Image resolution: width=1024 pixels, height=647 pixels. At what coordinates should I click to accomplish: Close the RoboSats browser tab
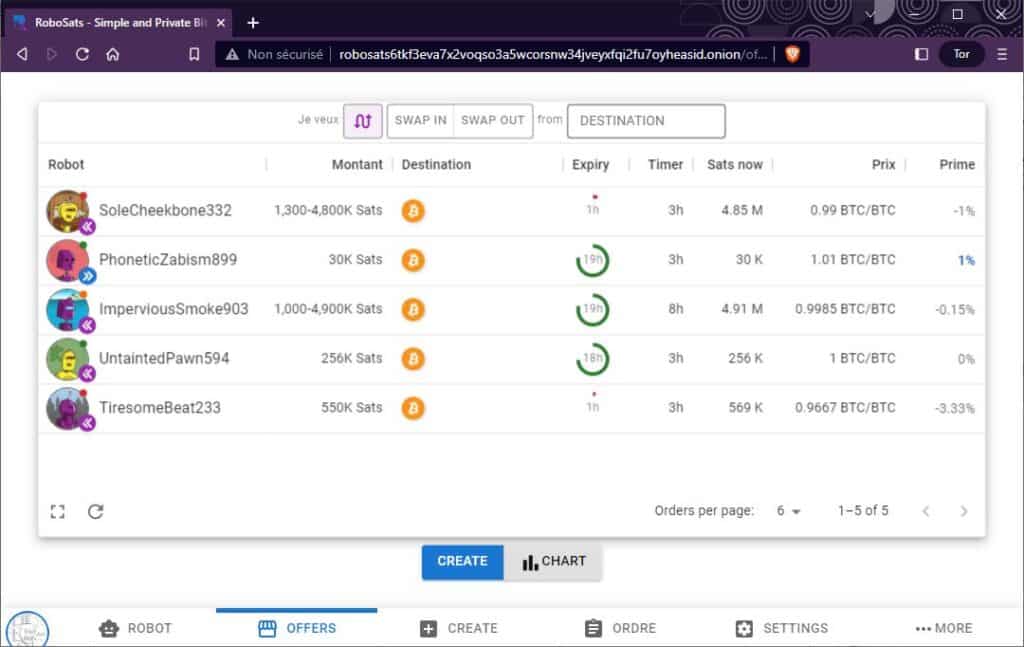[221, 23]
